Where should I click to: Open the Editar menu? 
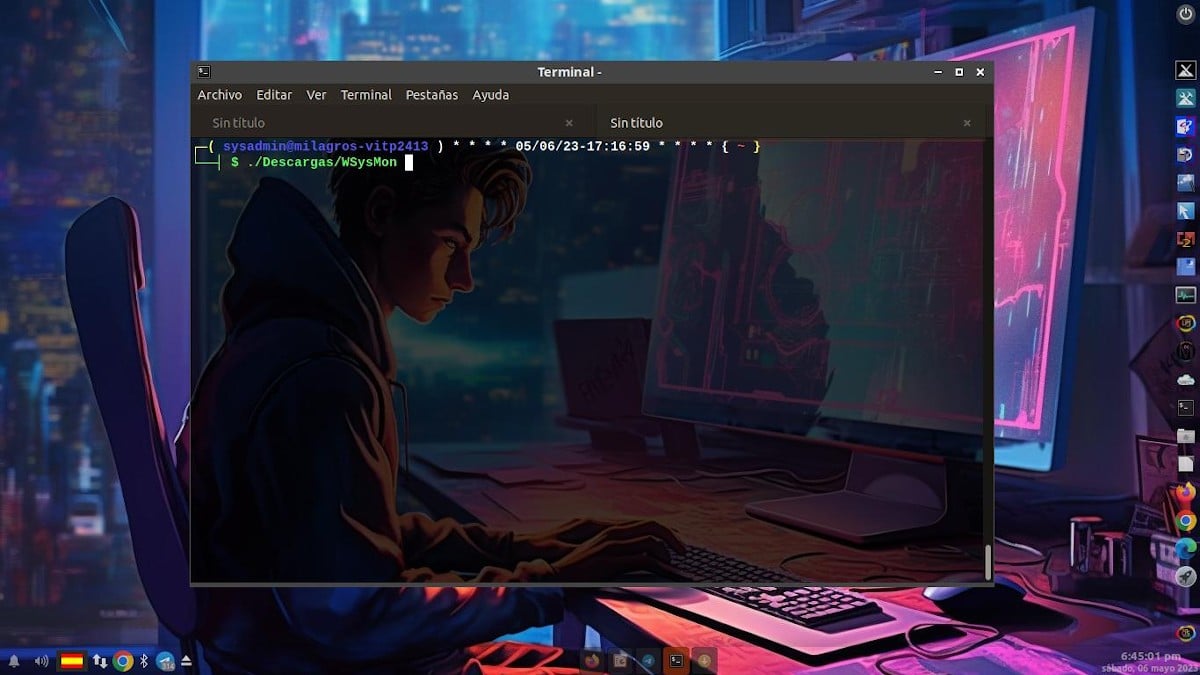click(x=274, y=95)
